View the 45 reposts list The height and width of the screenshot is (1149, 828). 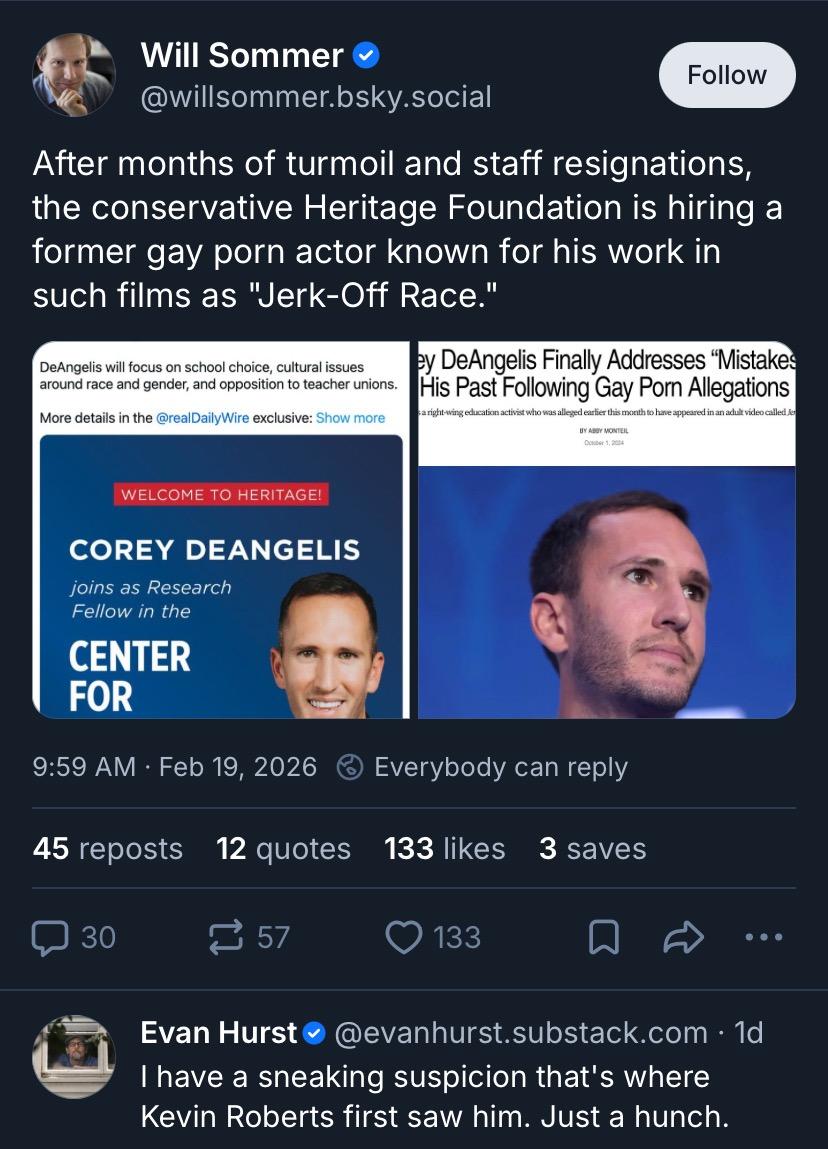point(108,849)
